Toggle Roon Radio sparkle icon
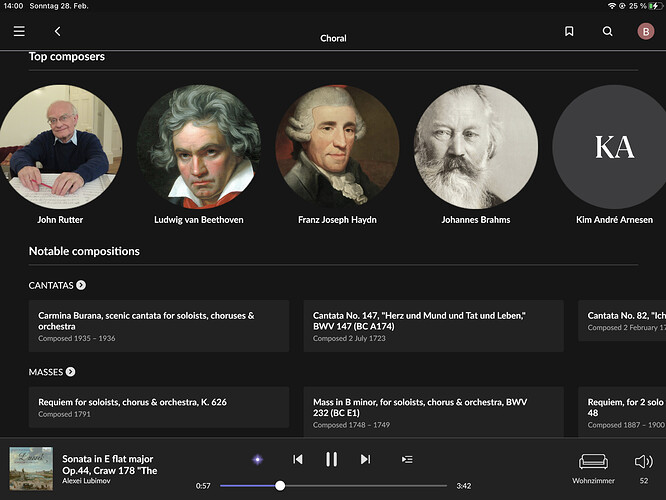 [x=257, y=459]
